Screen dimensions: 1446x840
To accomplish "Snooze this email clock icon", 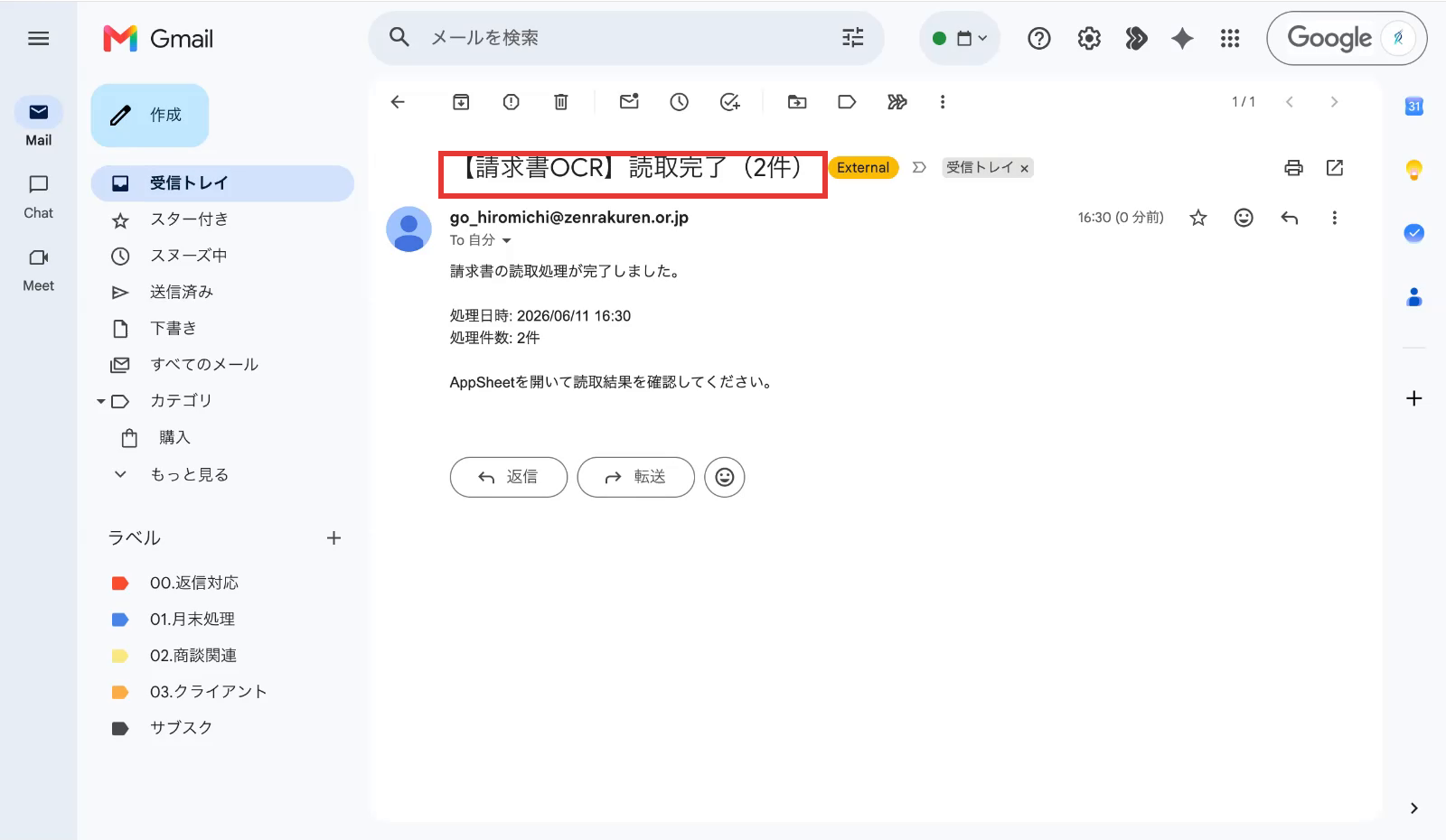I will [679, 102].
